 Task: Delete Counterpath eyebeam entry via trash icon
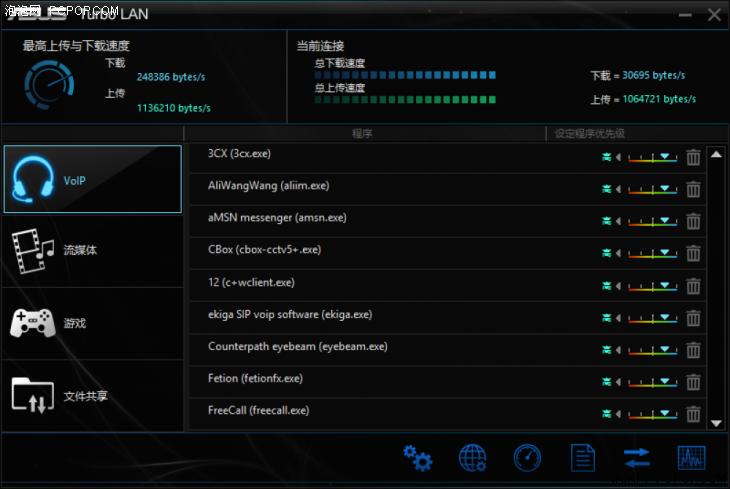pos(693,350)
